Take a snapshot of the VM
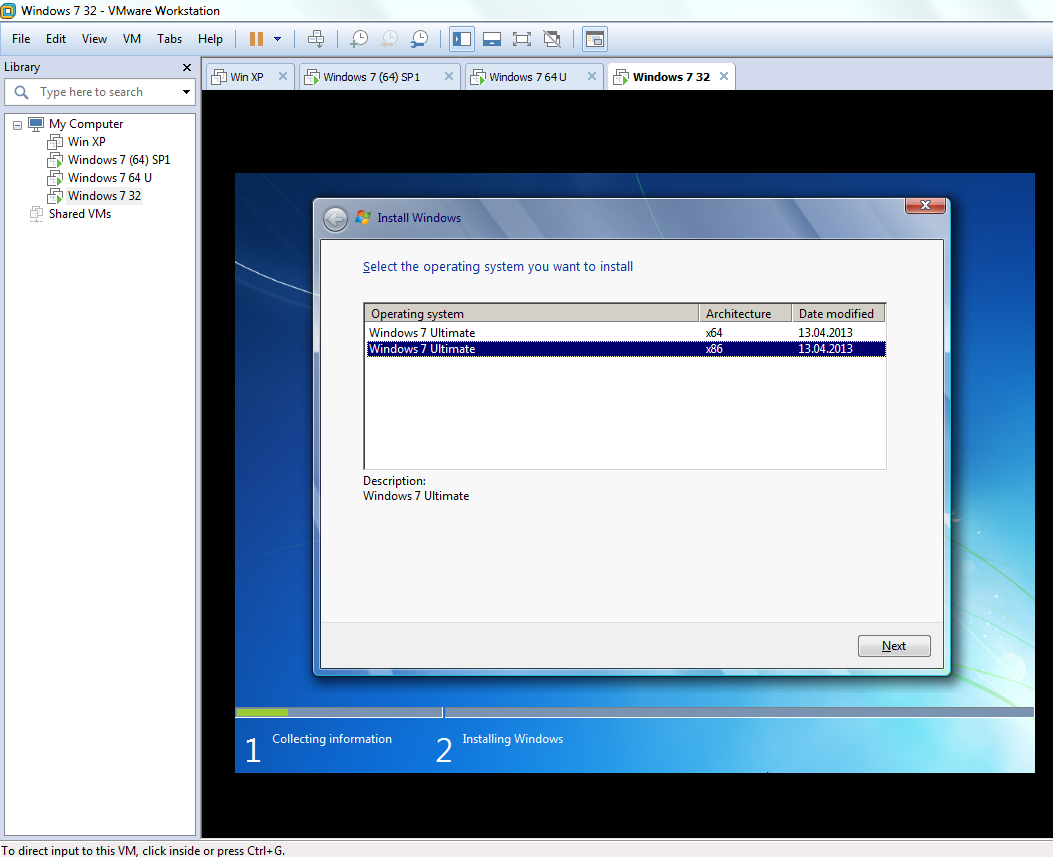This screenshot has height=857, width=1053. click(359, 39)
